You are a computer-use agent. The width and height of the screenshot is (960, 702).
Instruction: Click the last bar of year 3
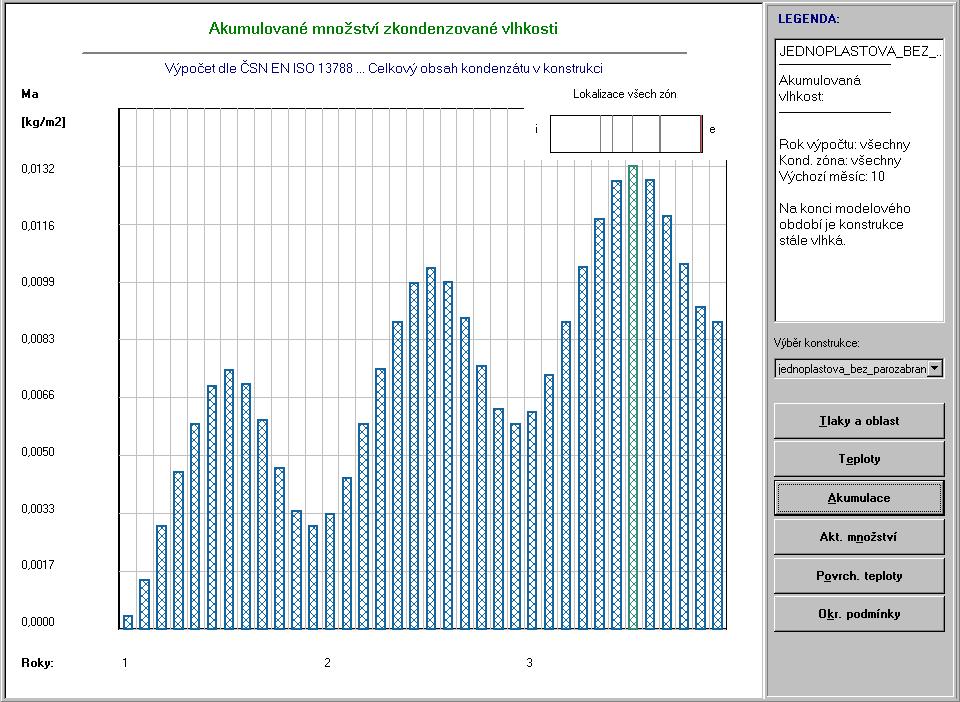[x=718, y=475]
